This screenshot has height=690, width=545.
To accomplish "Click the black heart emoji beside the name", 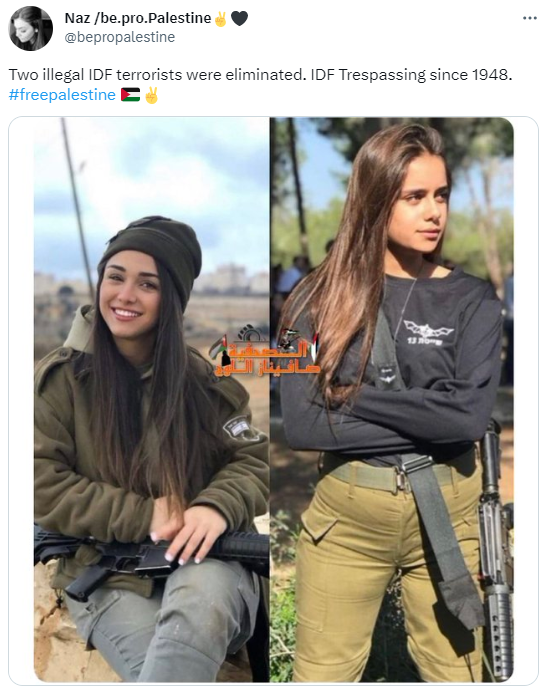I will coord(239,18).
